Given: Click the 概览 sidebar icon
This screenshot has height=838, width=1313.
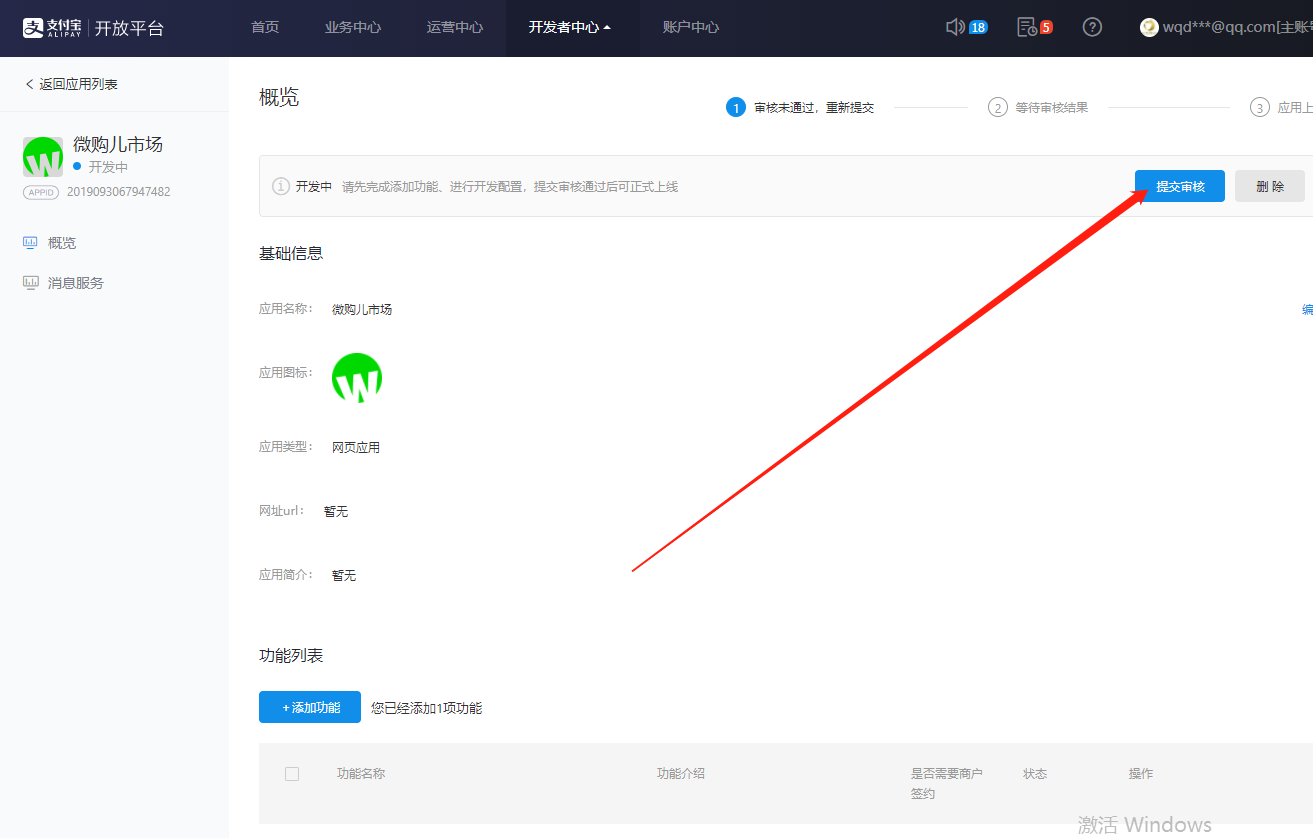Looking at the screenshot, I should (x=31, y=243).
